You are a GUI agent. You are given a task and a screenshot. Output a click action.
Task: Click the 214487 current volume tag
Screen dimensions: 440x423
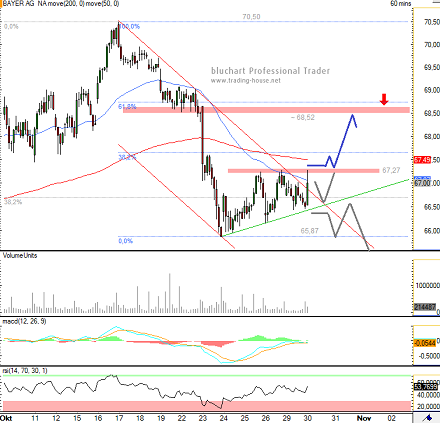click(x=425, y=307)
